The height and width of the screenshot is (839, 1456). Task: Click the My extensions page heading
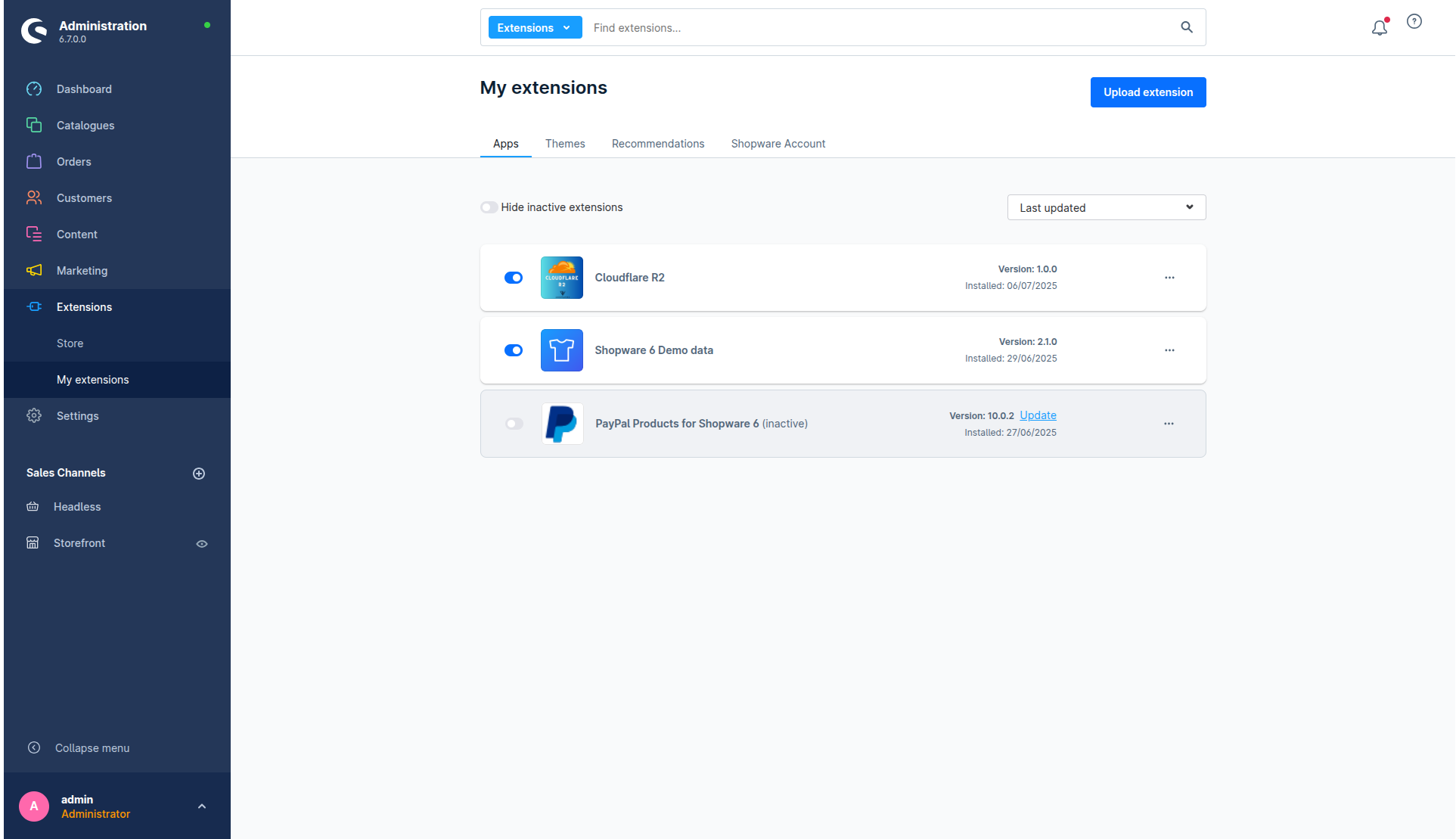click(x=543, y=88)
